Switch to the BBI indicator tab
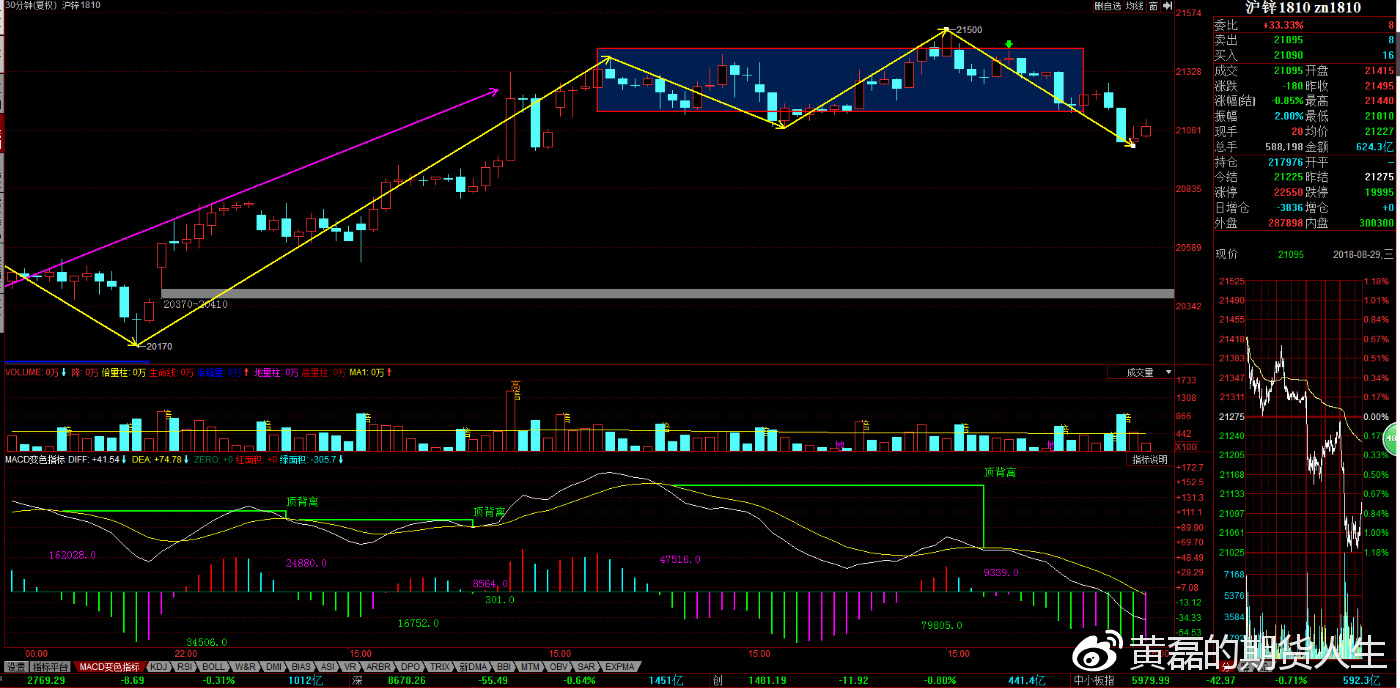This screenshot has width=1400, height=688. (504, 666)
